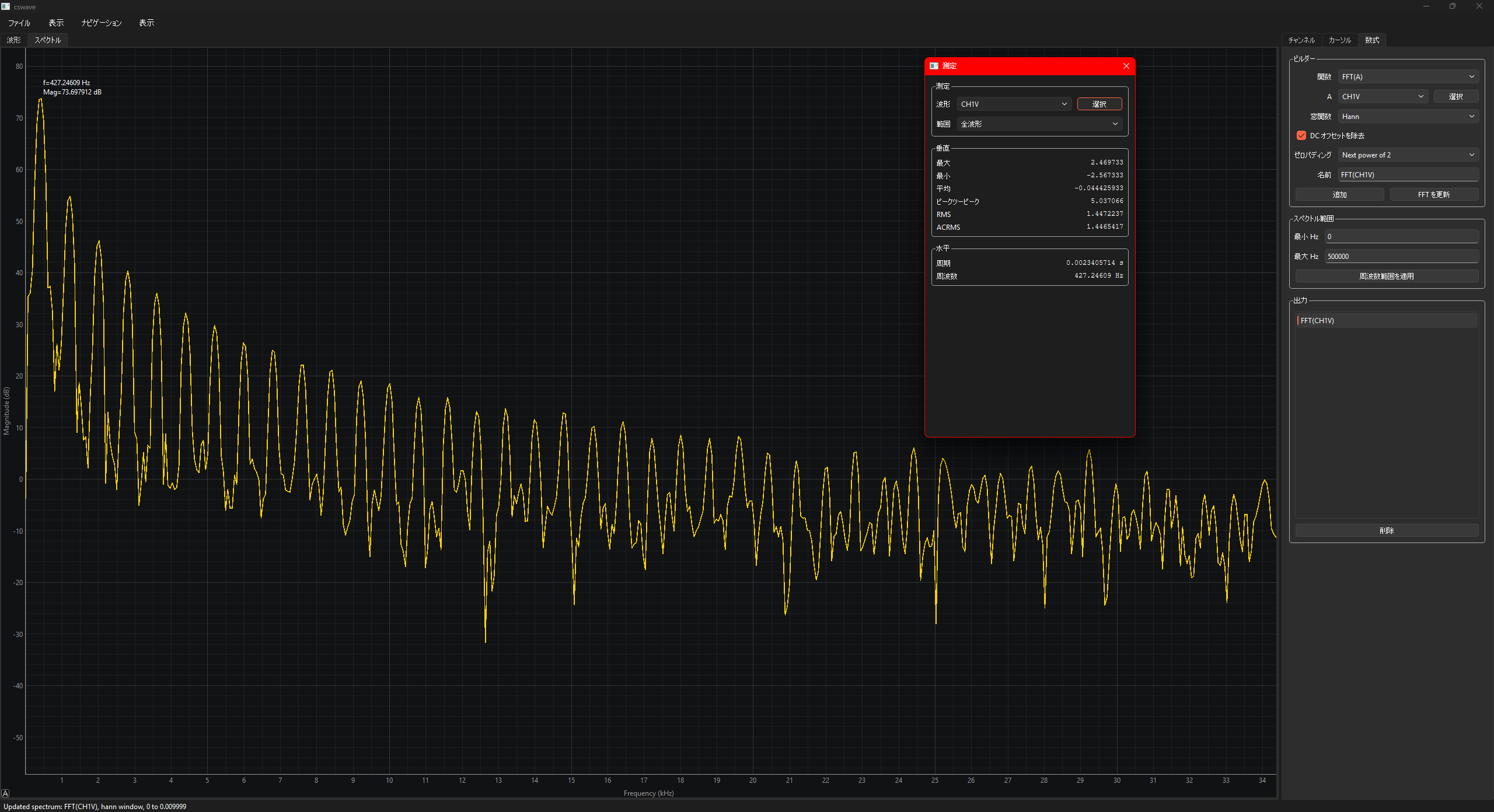1494x812 pixels.
Task: Open the 数式 side tab
Action: (1372, 40)
